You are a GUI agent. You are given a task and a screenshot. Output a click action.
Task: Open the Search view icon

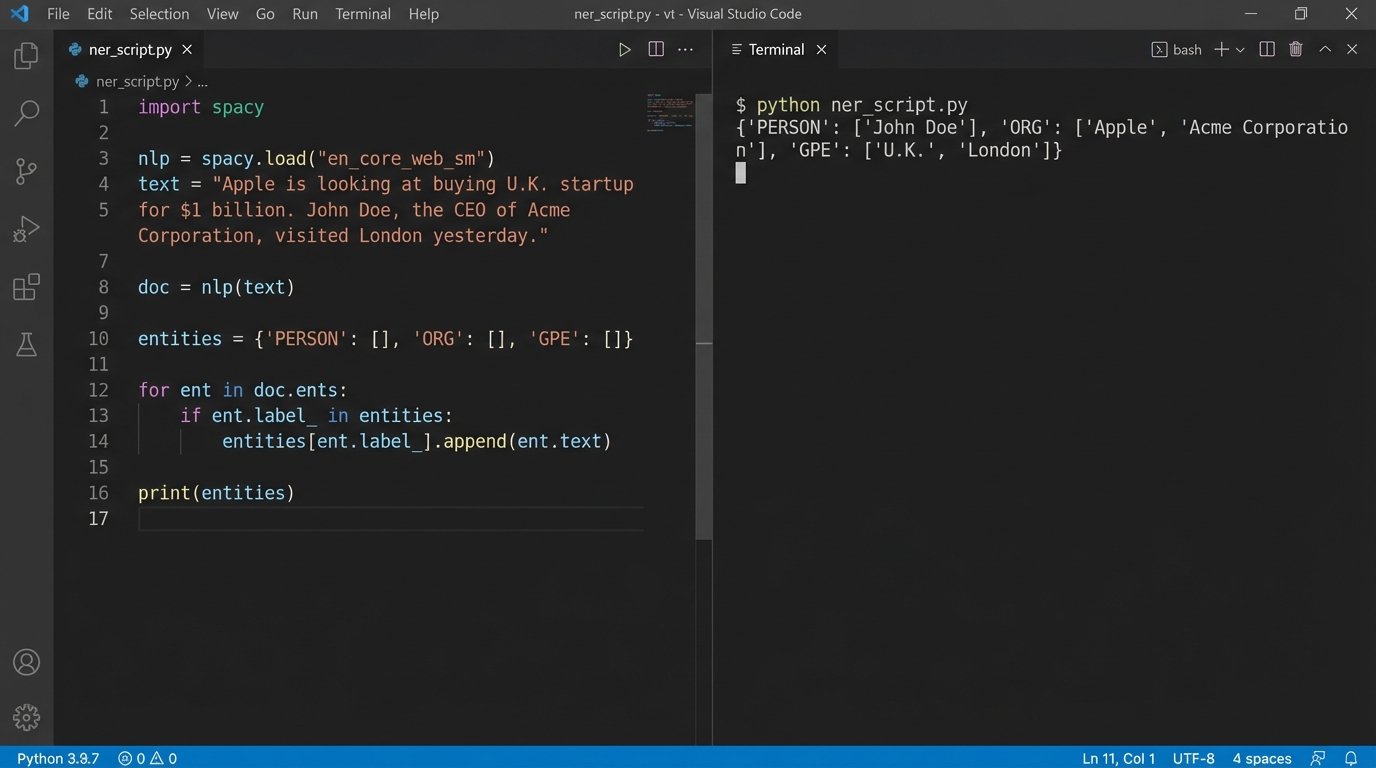tap(26, 113)
